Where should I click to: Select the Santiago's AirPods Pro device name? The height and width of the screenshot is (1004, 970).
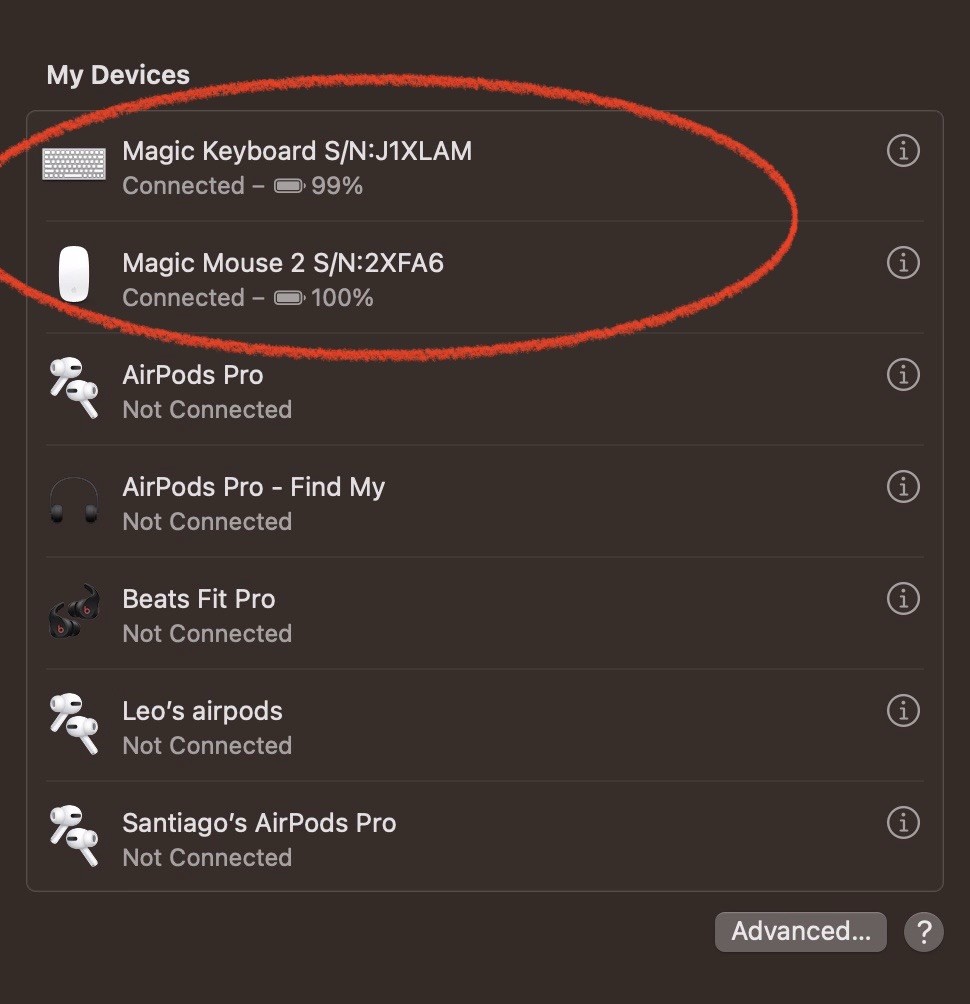tap(259, 823)
